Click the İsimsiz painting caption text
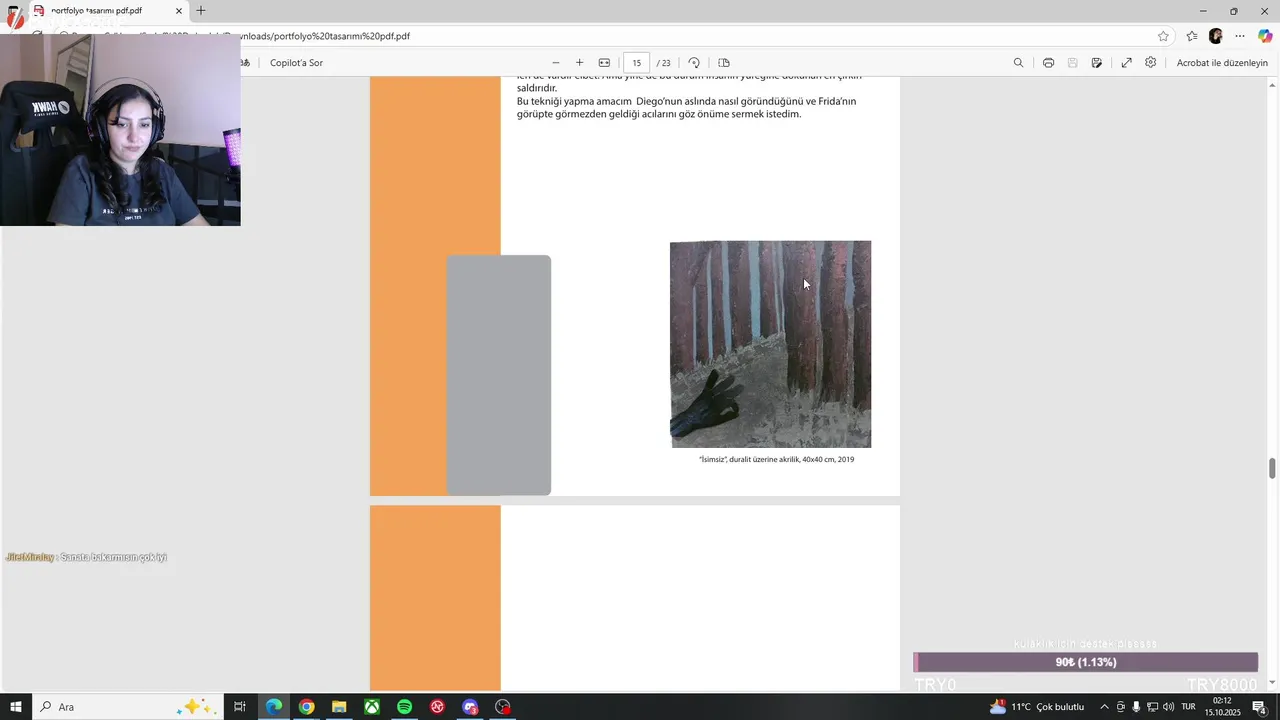Image resolution: width=1280 pixels, height=720 pixels. pyautogui.click(x=777, y=460)
